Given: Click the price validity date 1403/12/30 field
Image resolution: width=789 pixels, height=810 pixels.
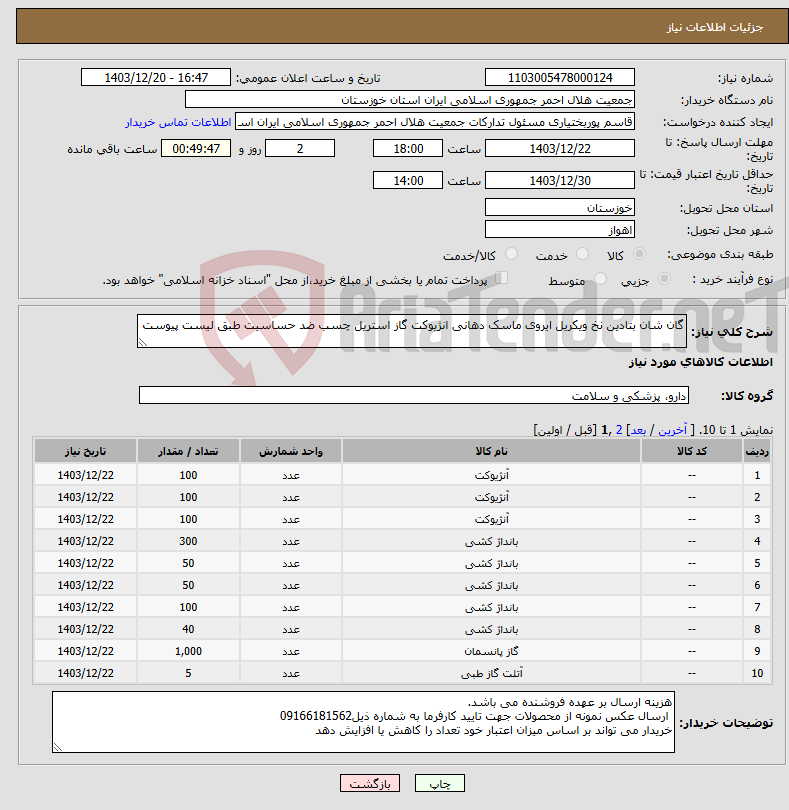Looking at the screenshot, I should click(x=560, y=181).
